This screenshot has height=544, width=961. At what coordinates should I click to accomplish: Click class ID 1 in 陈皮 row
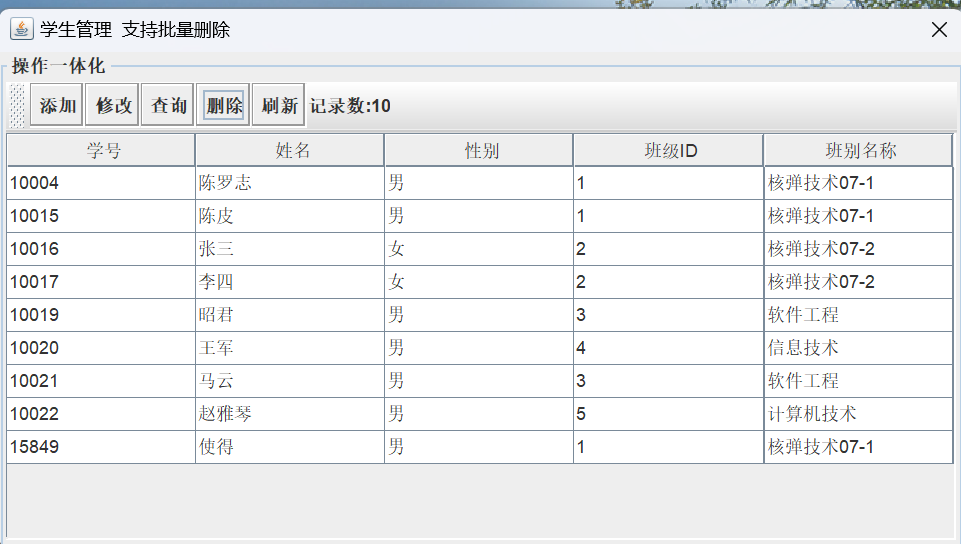tap(669, 216)
